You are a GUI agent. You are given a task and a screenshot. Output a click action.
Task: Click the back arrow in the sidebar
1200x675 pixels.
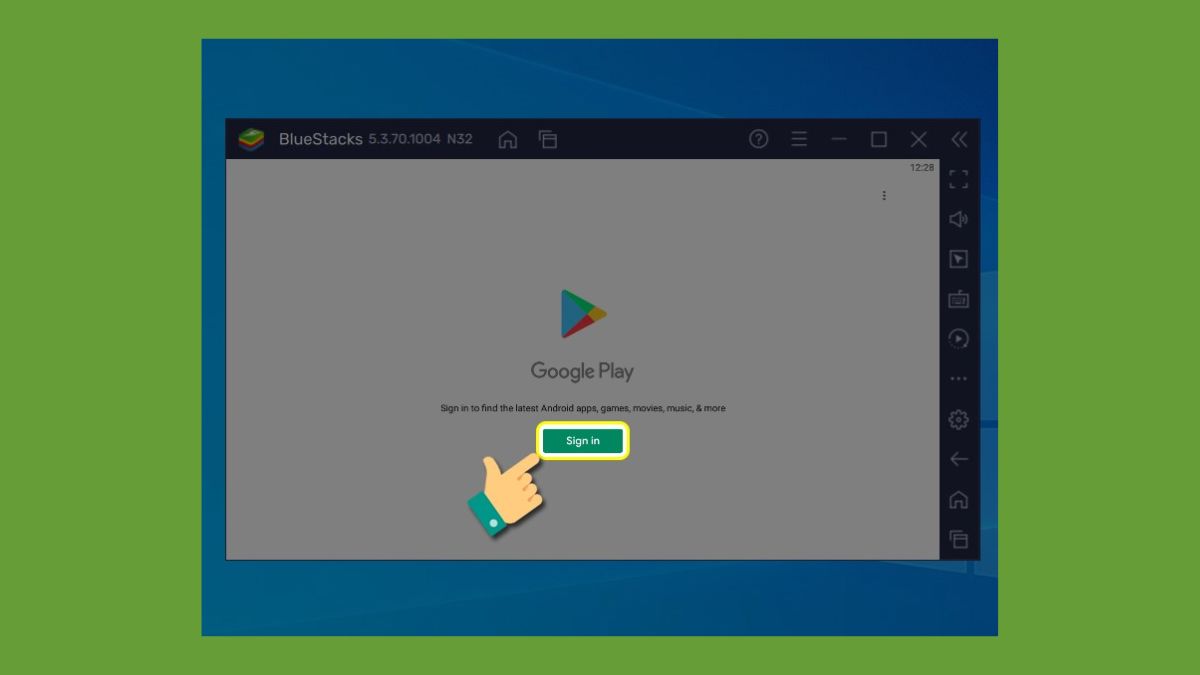click(x=959, y=459)
